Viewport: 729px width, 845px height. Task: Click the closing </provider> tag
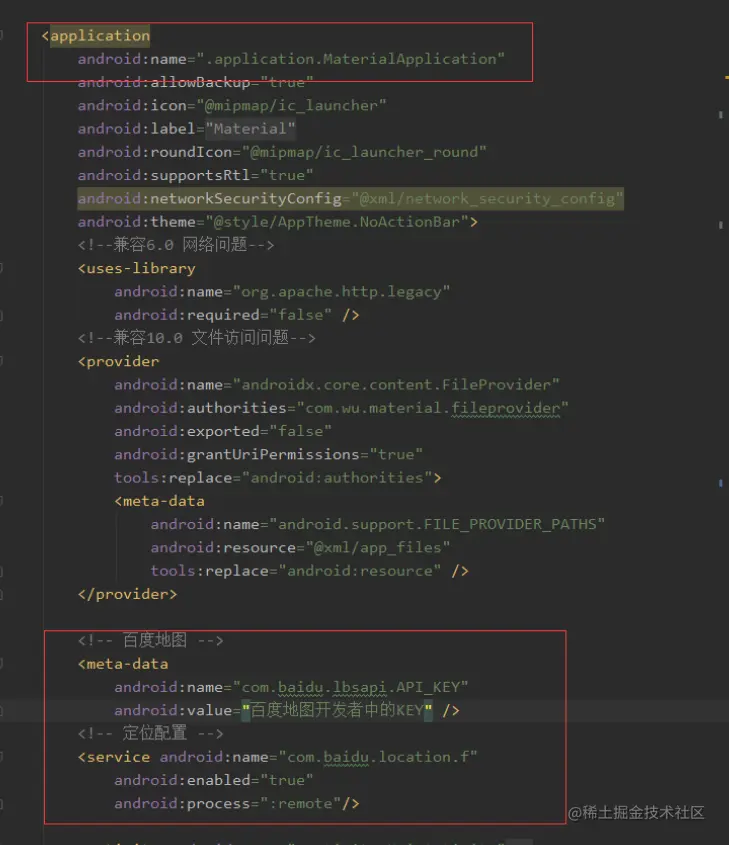coord(127,594)
